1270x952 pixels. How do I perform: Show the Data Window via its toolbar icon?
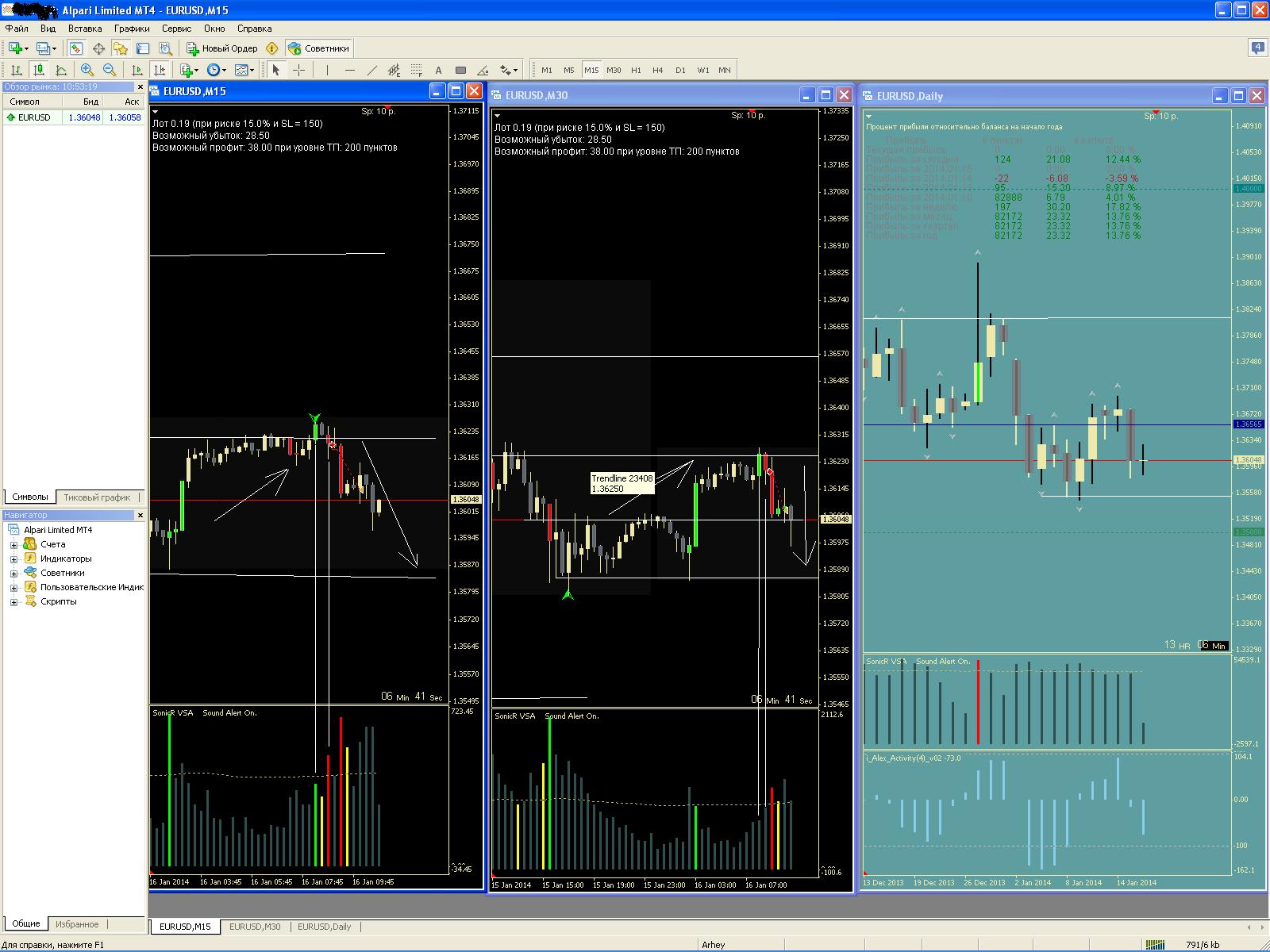click(98, 48)
